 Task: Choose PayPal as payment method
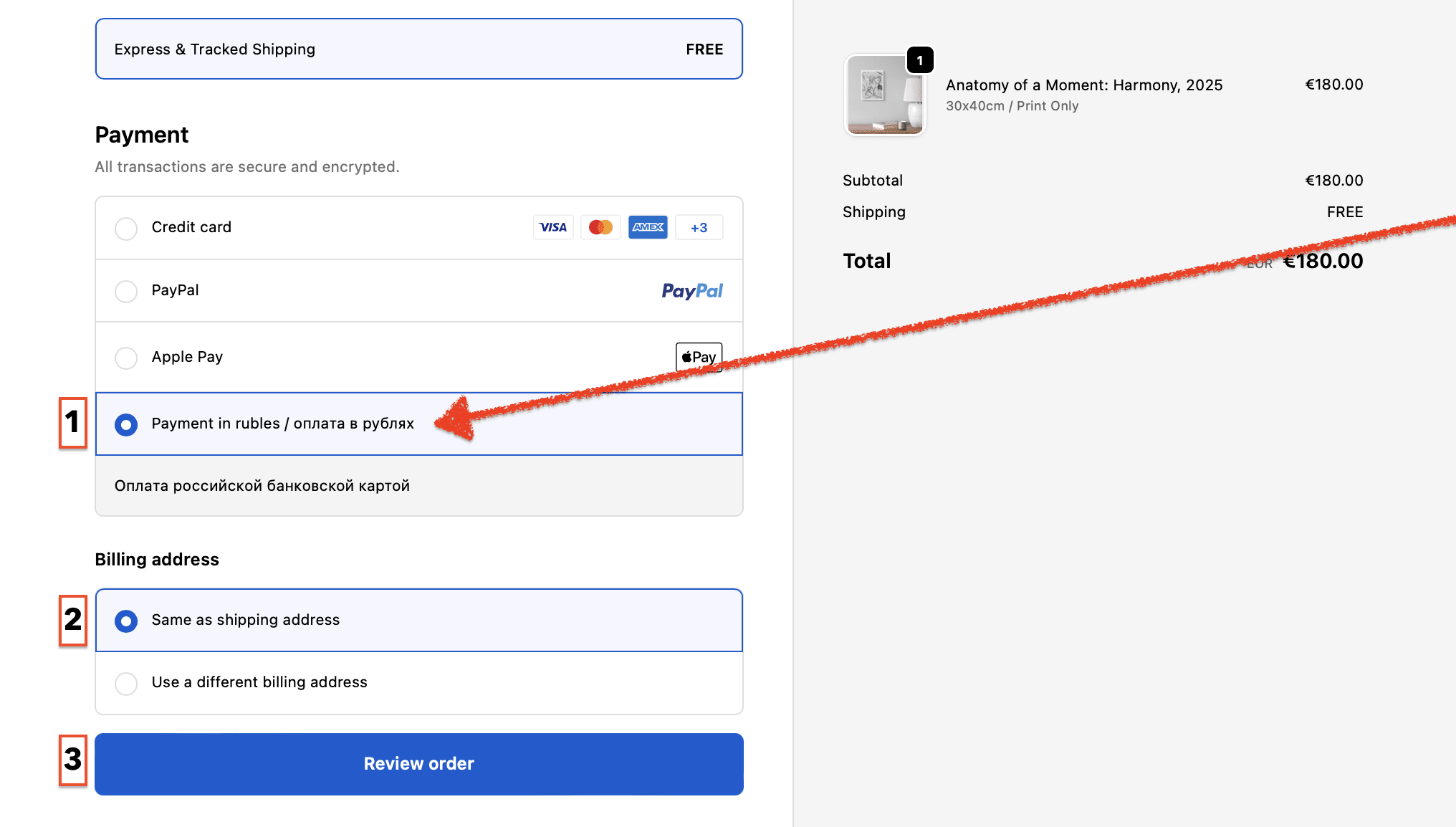click(126, 291)
